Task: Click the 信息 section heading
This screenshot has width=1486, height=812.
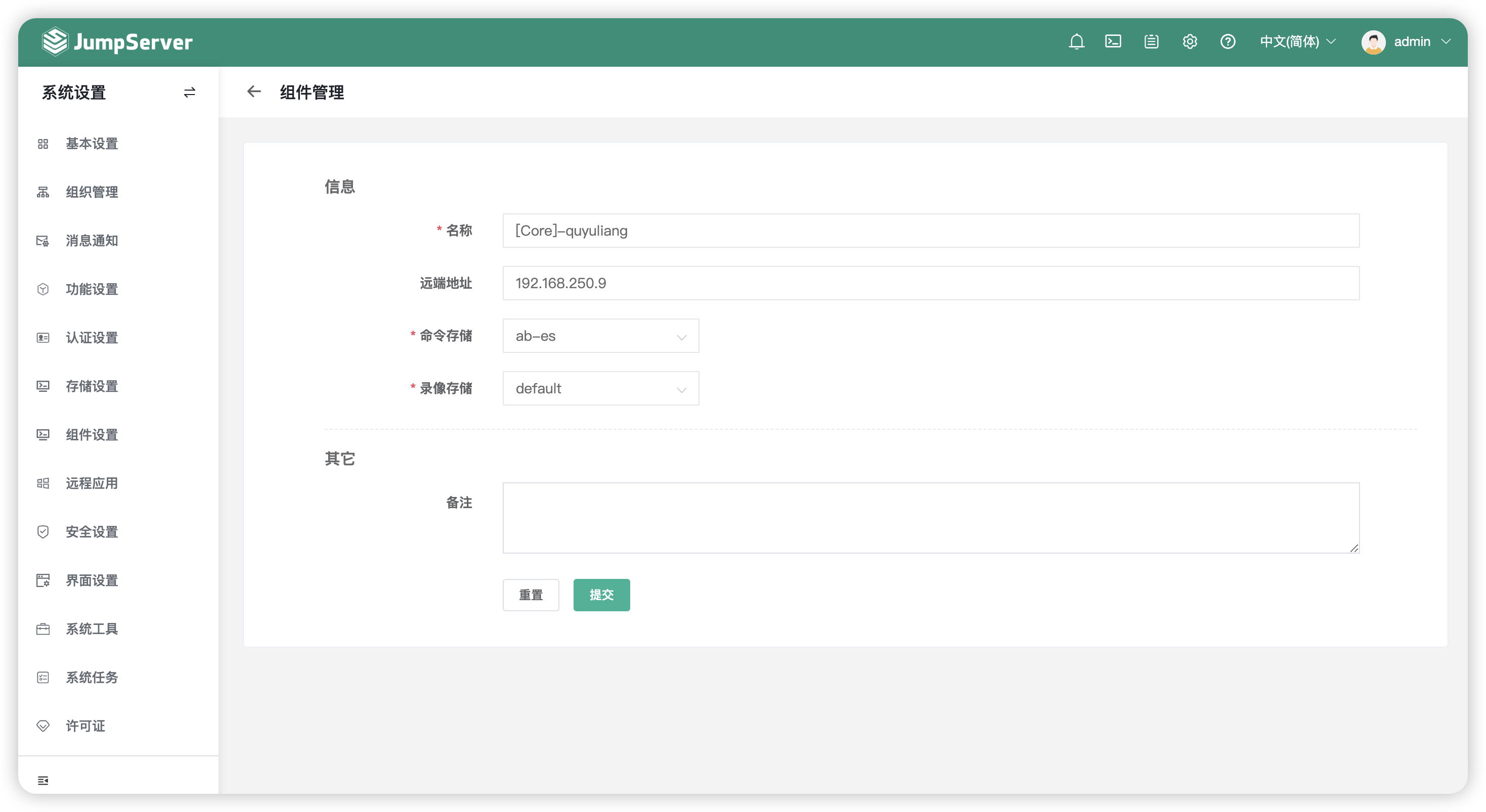Action: [340, 187]
